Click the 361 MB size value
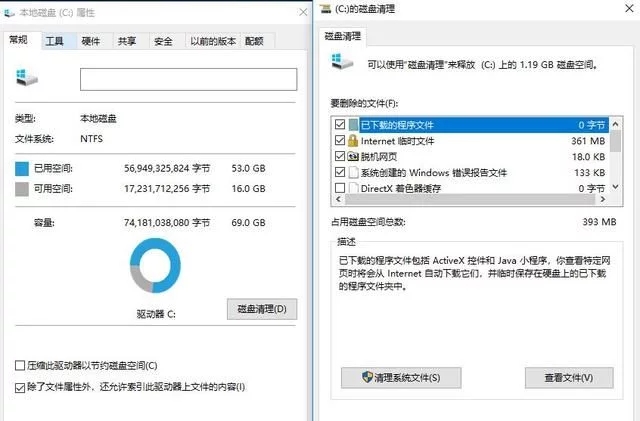 click(x=588, y=141)
